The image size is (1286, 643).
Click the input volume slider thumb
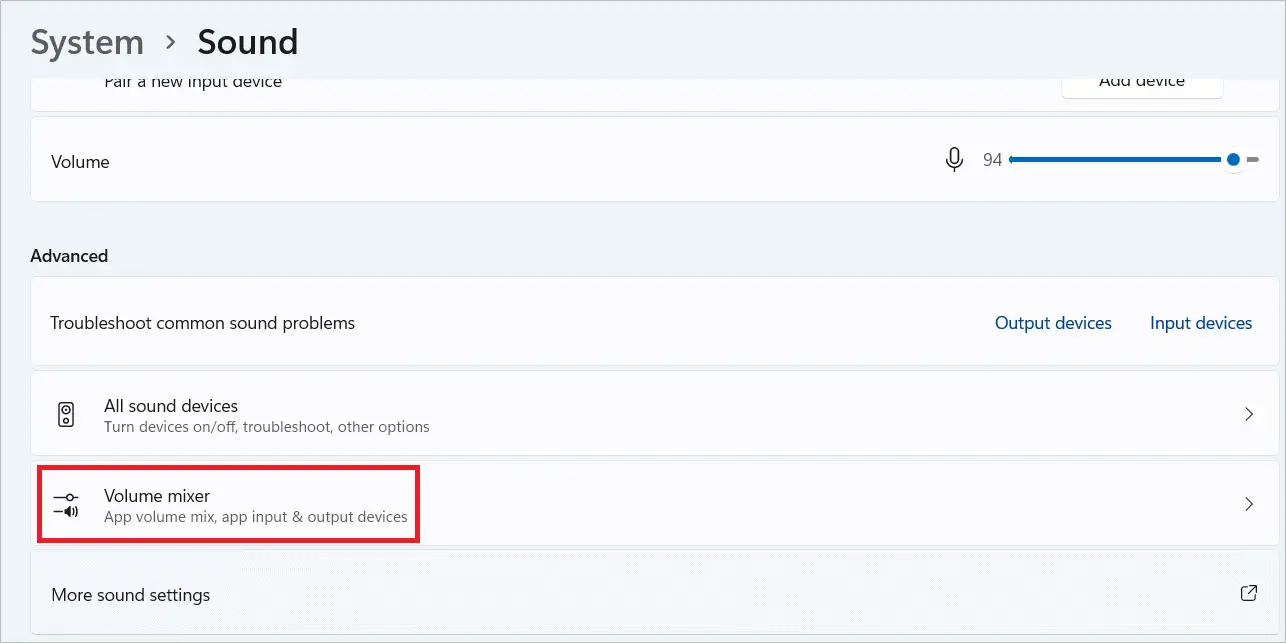pyautogui.click(x=1233, y=160)
